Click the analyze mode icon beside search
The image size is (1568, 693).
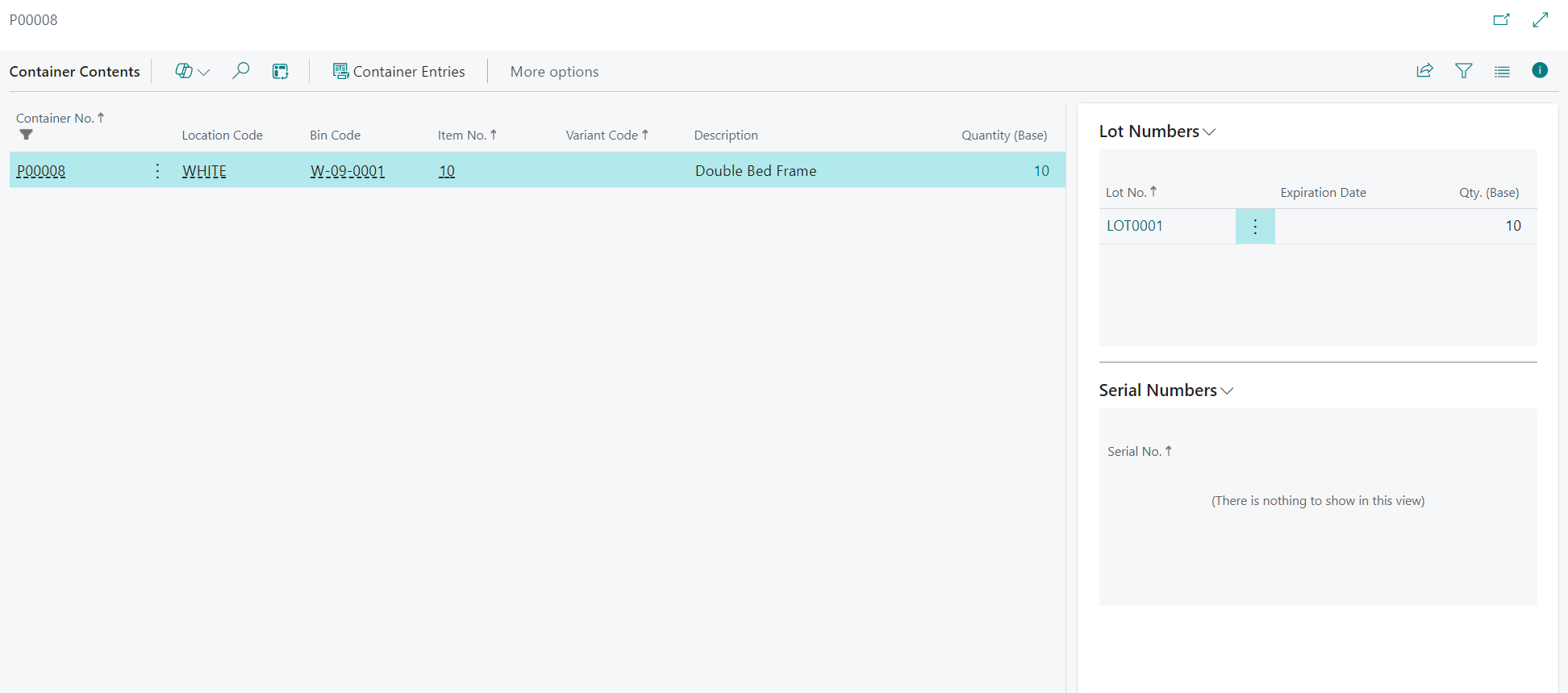point(280,72)
